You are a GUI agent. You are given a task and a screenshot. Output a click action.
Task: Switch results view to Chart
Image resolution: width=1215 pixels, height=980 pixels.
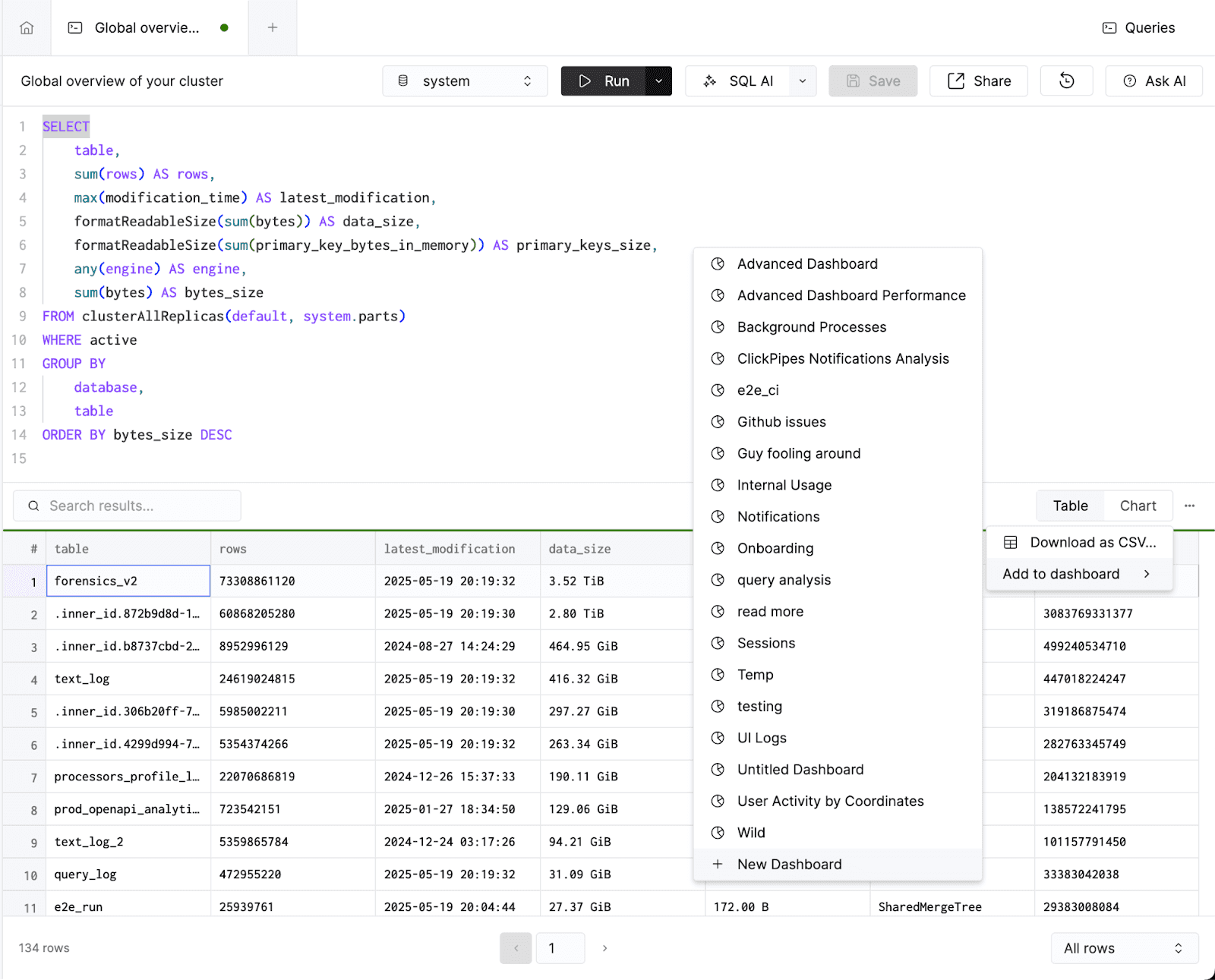tap(1138, 506)
